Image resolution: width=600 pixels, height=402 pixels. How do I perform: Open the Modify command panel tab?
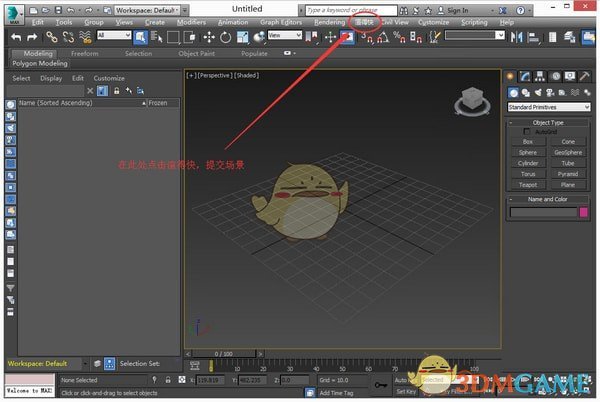coord(525,76)
